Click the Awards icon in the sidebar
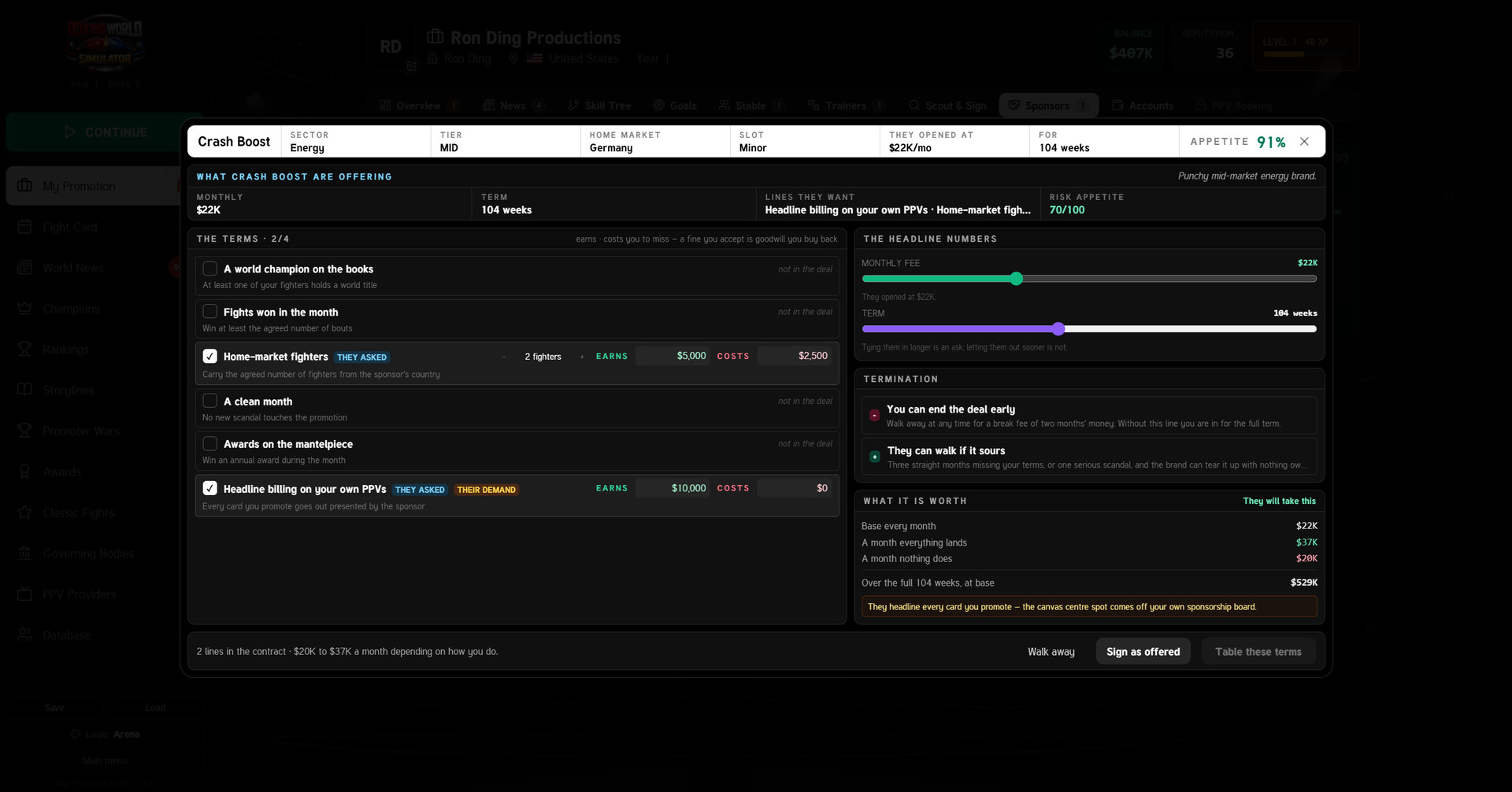Image resolution: width=1512 pixels, height=792 pixels. coord(25,472)
